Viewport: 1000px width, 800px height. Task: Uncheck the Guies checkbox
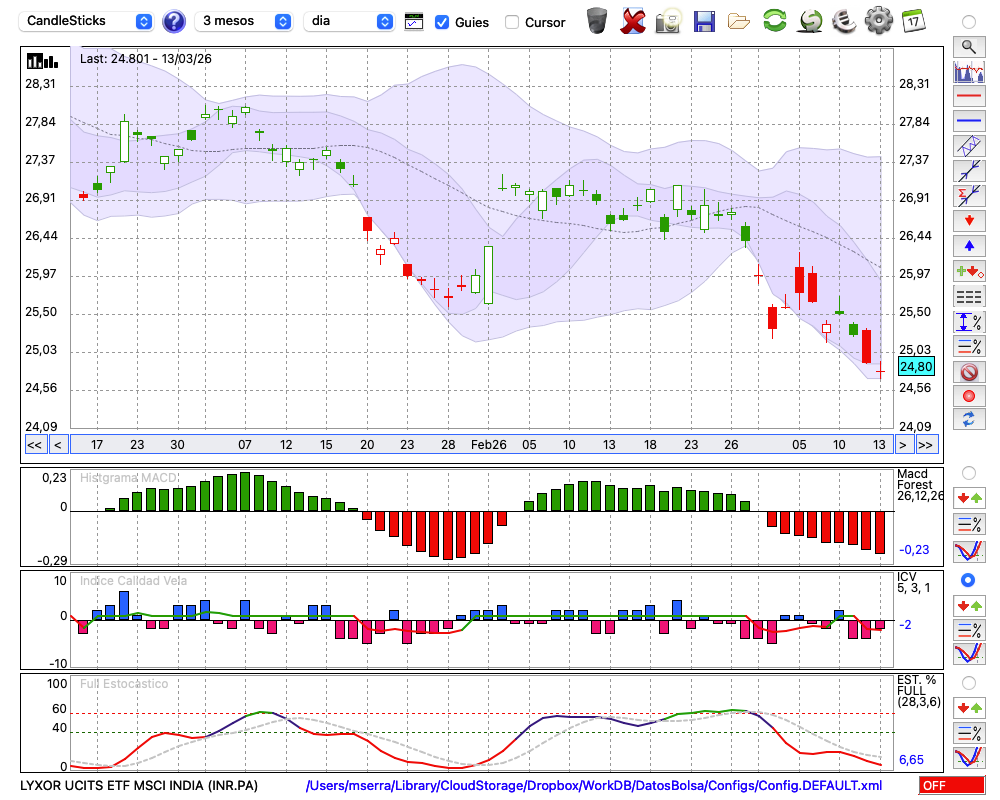(442, 22)
